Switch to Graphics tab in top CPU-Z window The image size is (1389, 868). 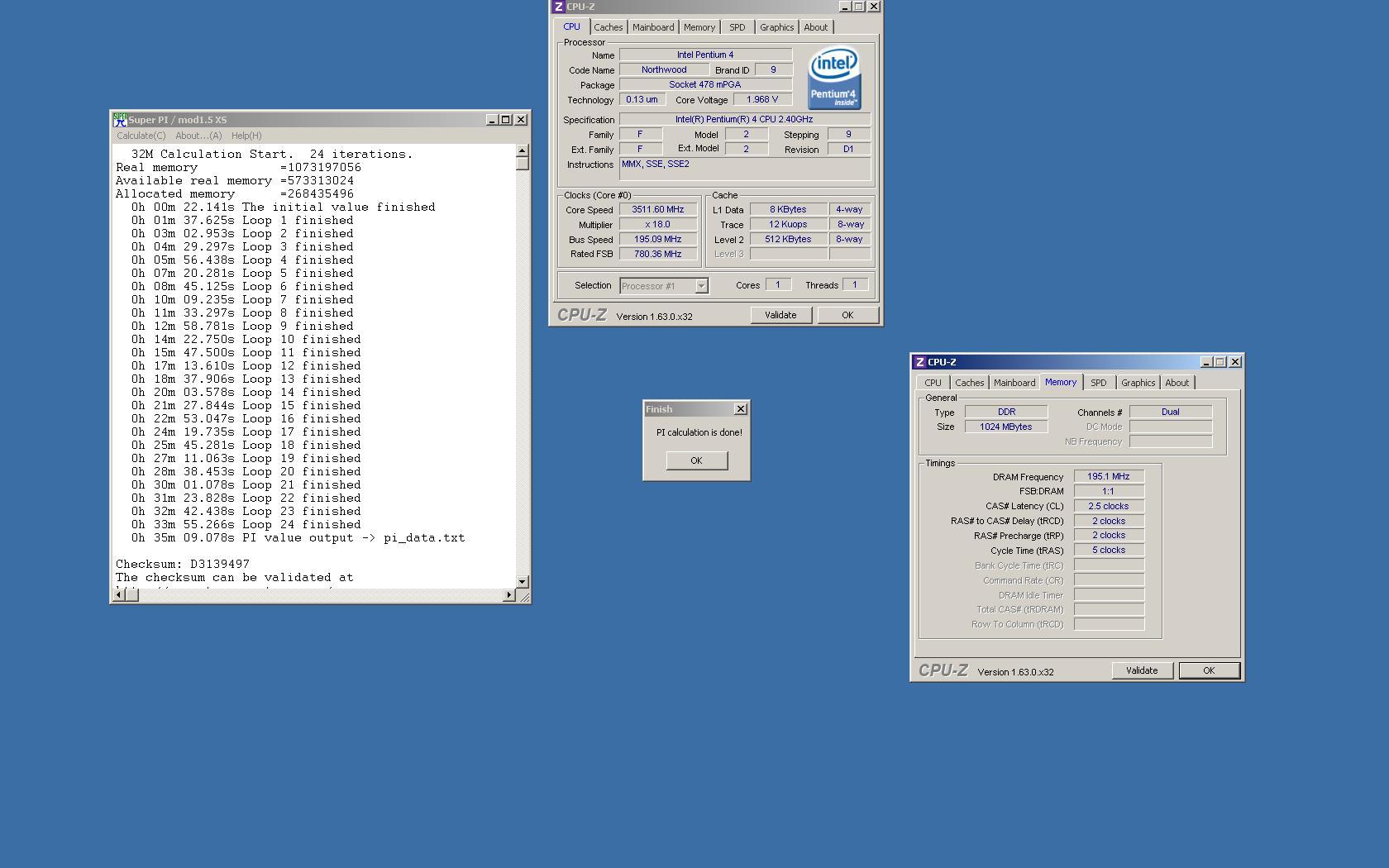coord(777,27)
